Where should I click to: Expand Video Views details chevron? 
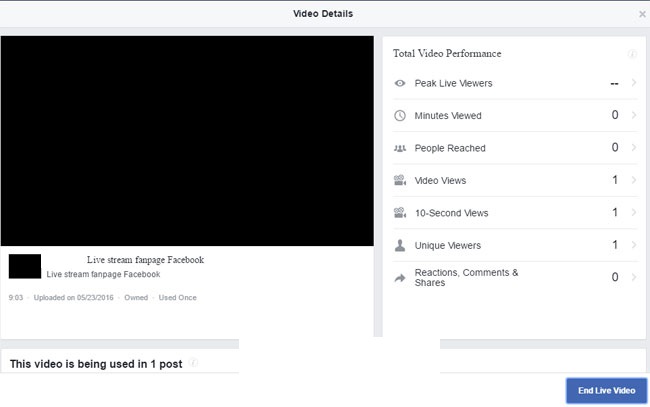[634, 179]
